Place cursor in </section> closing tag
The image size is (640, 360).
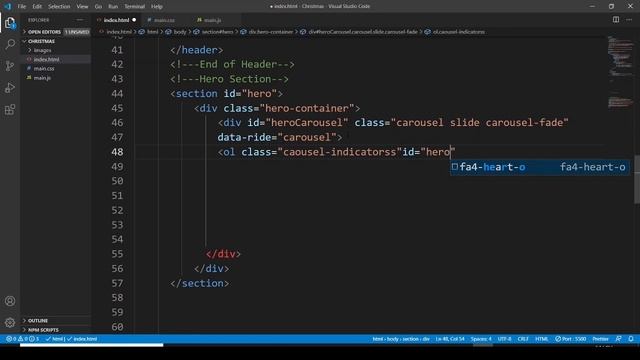[200, 283]
